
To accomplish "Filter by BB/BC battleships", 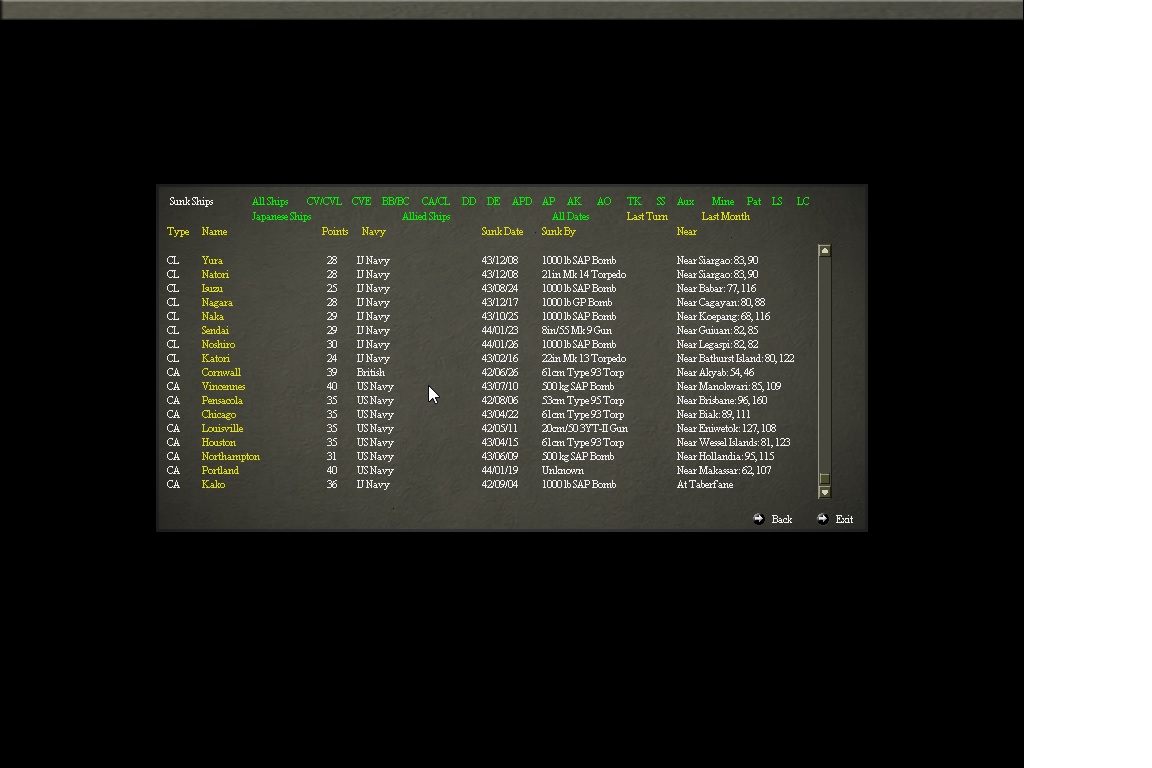I will 395,201.
